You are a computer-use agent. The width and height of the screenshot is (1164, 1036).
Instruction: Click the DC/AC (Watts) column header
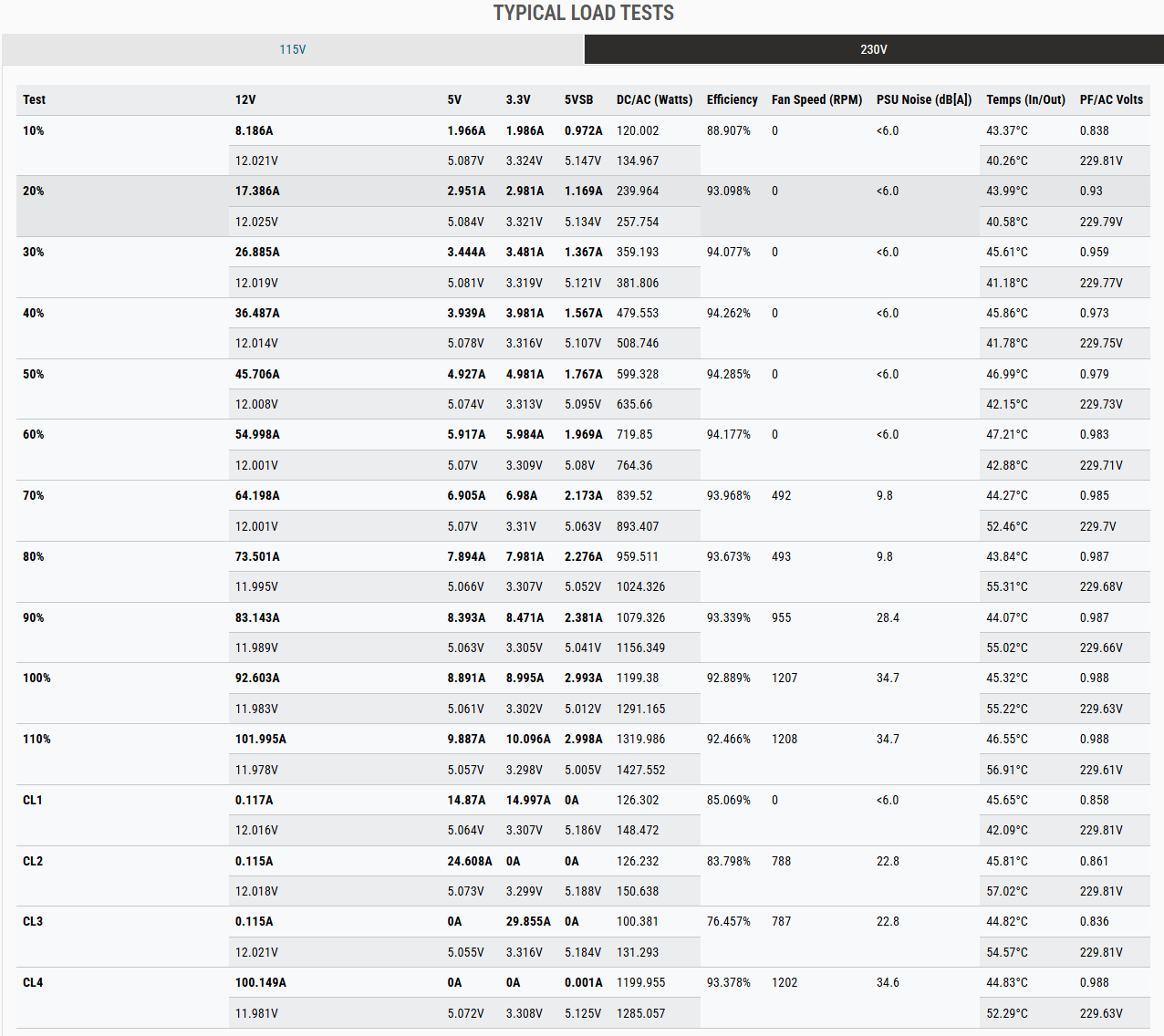654,99
